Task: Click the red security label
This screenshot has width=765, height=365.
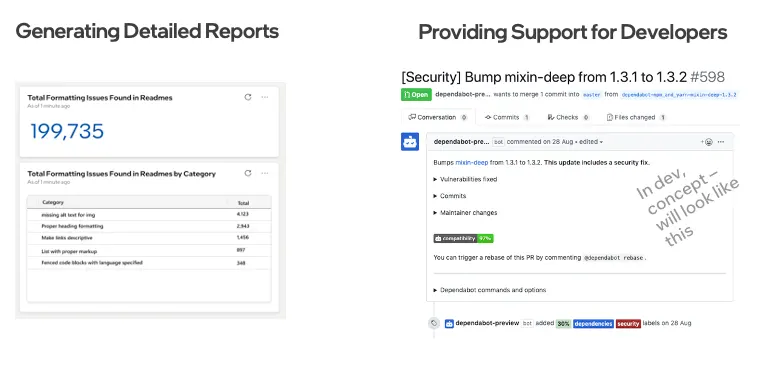Action: (628, 324)
